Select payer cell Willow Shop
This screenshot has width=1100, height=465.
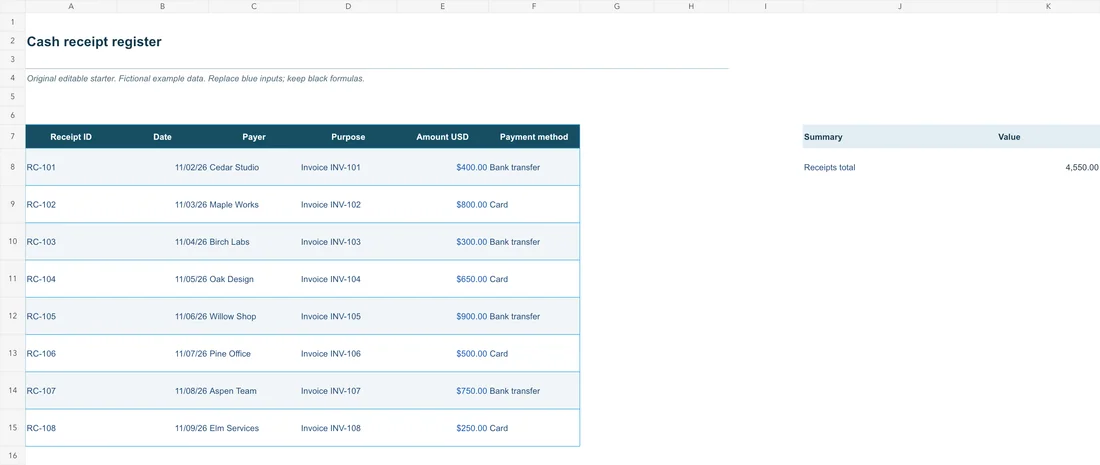(254, 316)
